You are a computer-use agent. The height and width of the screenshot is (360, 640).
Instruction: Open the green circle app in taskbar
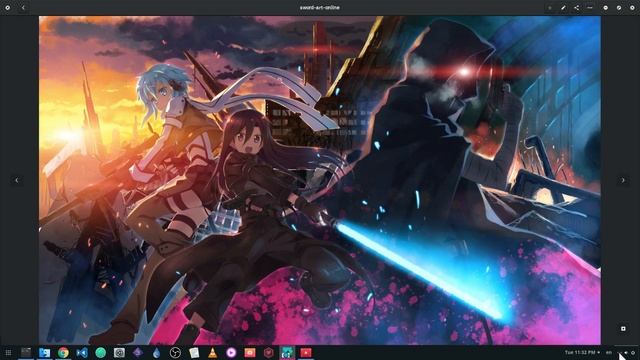pyautogui.click(x=100, y=352)
